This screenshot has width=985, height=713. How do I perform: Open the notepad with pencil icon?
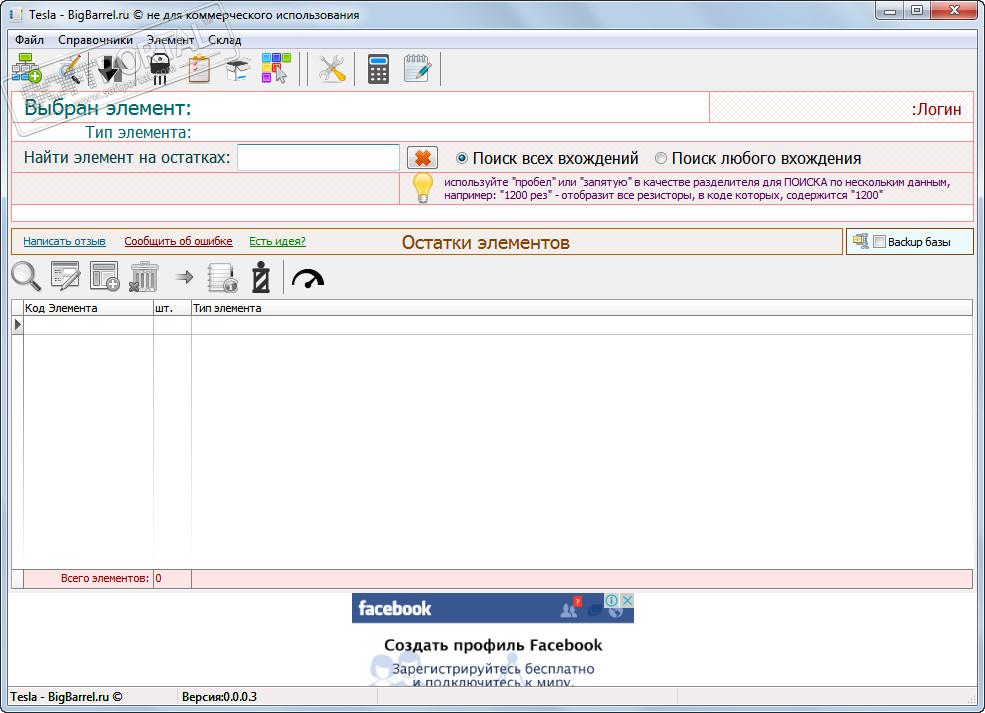point(417,68)
